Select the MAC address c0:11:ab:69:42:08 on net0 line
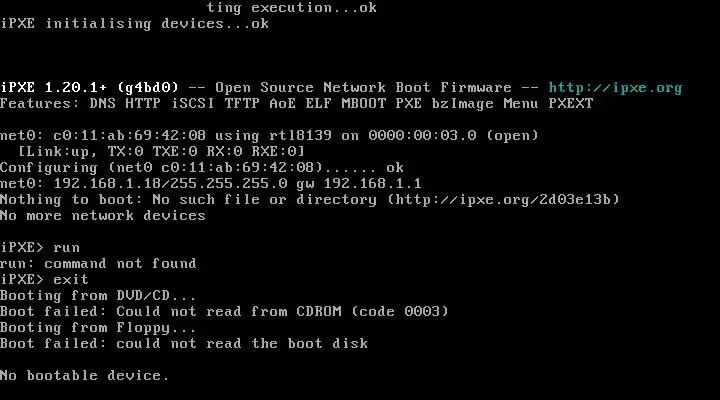 coord(129,135)
